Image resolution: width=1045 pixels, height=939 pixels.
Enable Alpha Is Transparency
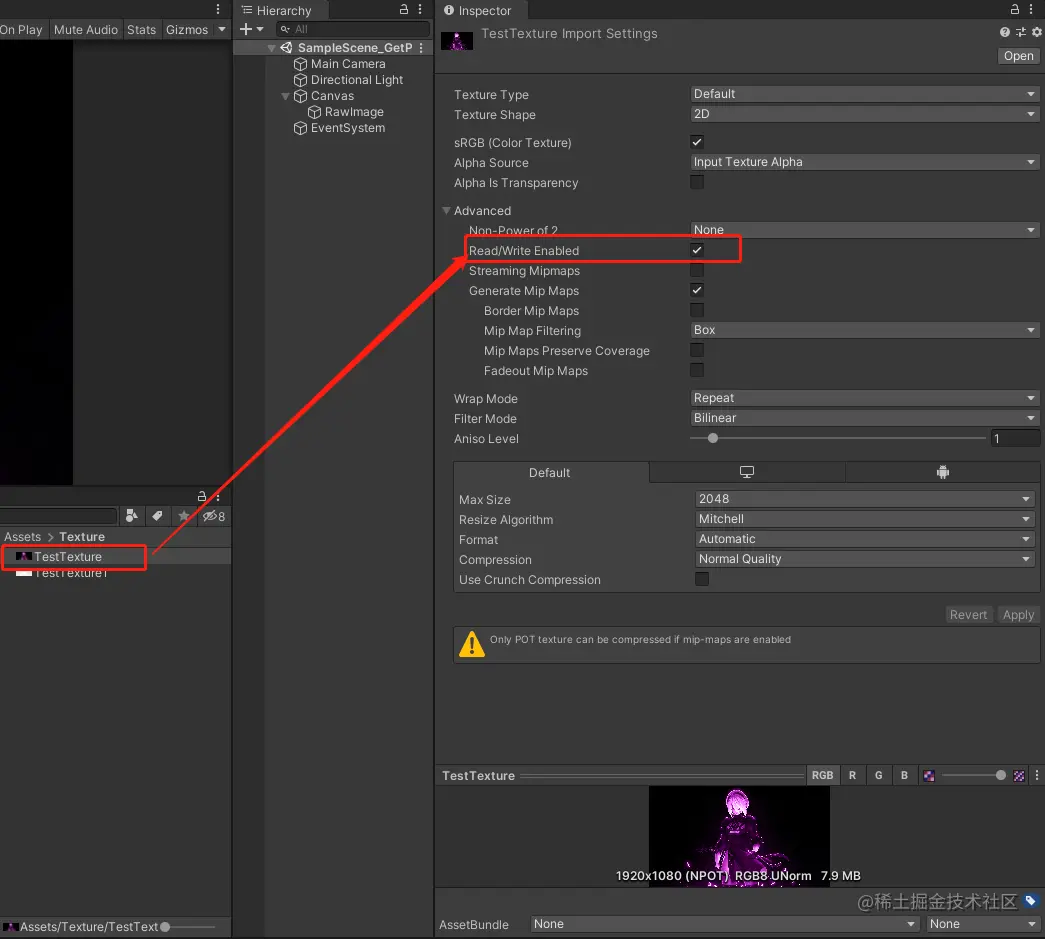pyautogui.click(x=697, y=182)
